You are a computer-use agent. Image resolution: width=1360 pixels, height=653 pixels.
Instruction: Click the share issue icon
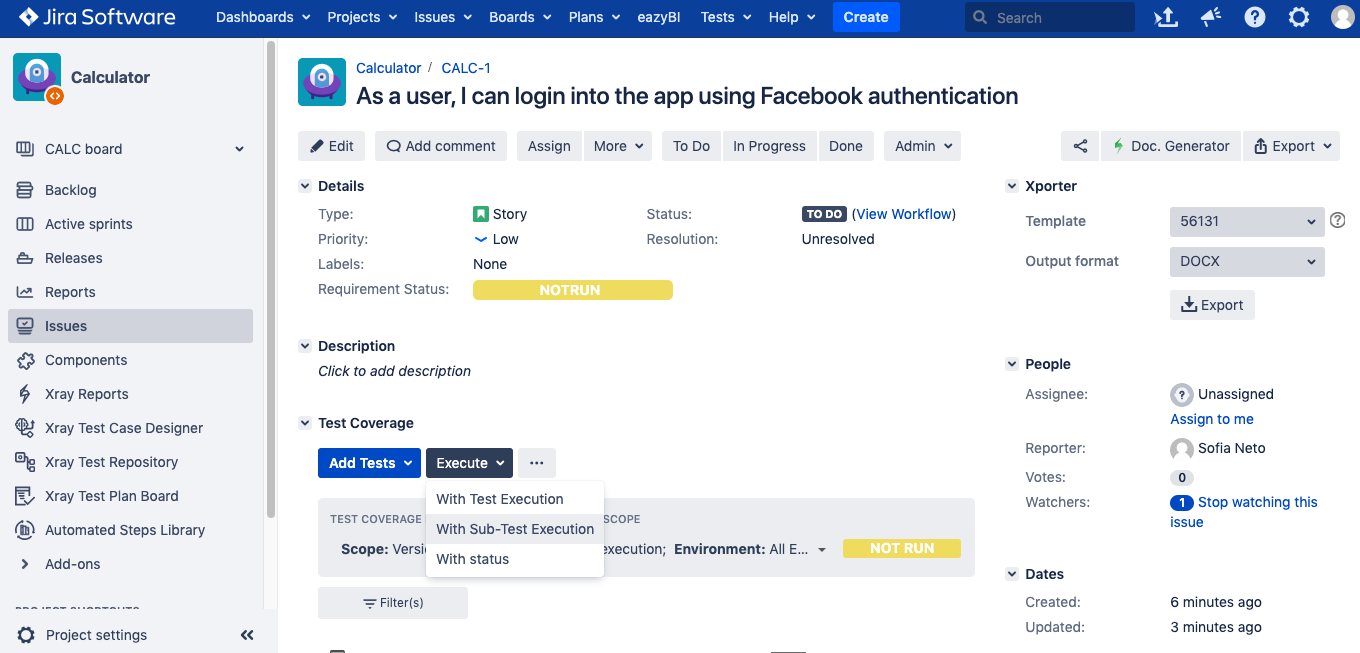[1080, 146]
